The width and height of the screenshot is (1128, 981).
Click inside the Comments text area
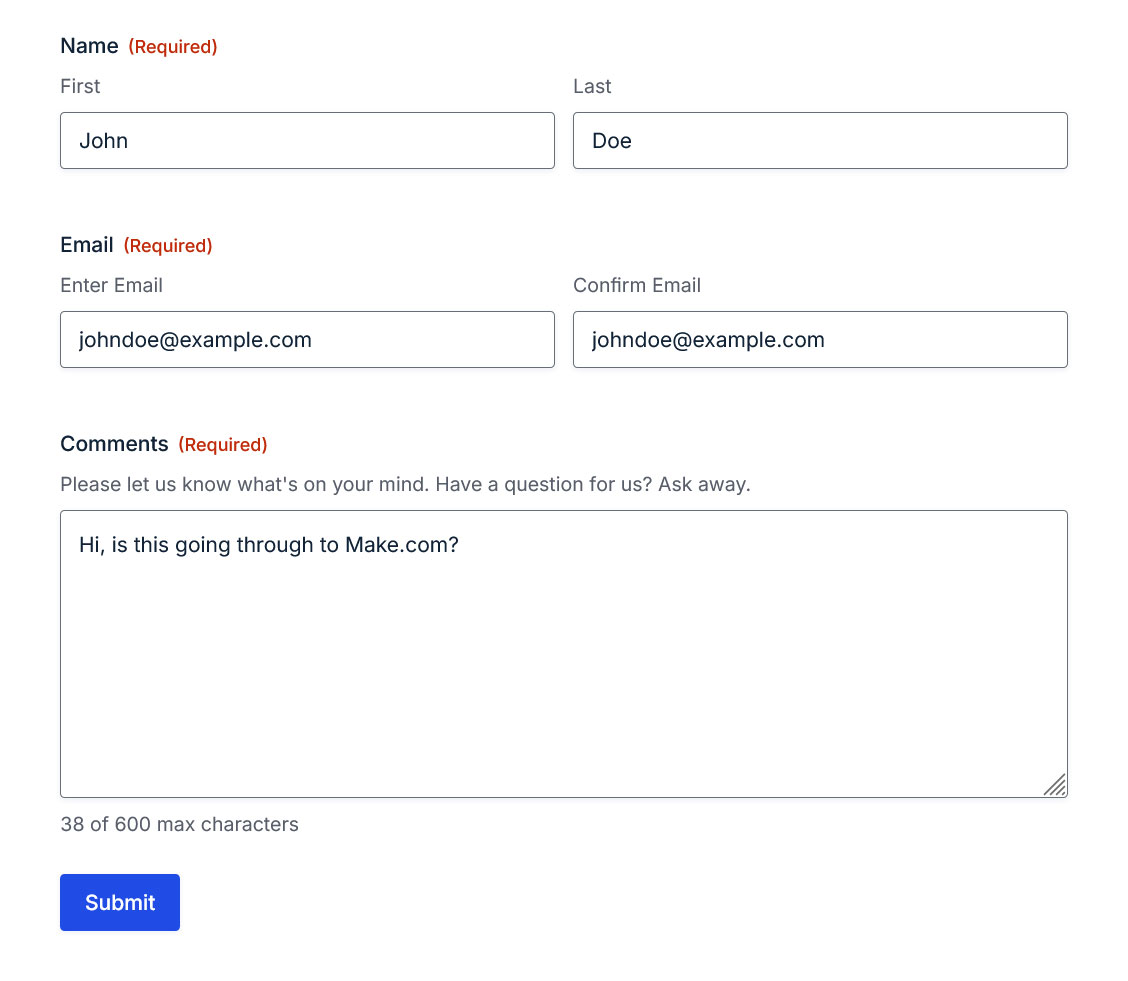[x=564, y=654]
